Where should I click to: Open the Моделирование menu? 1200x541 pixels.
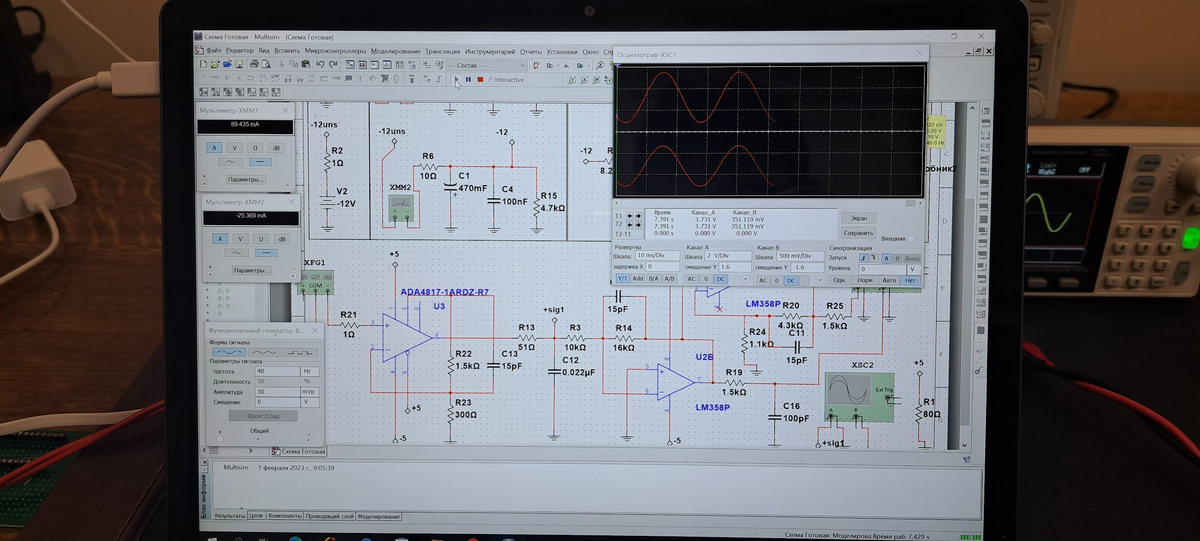point(395,51)
